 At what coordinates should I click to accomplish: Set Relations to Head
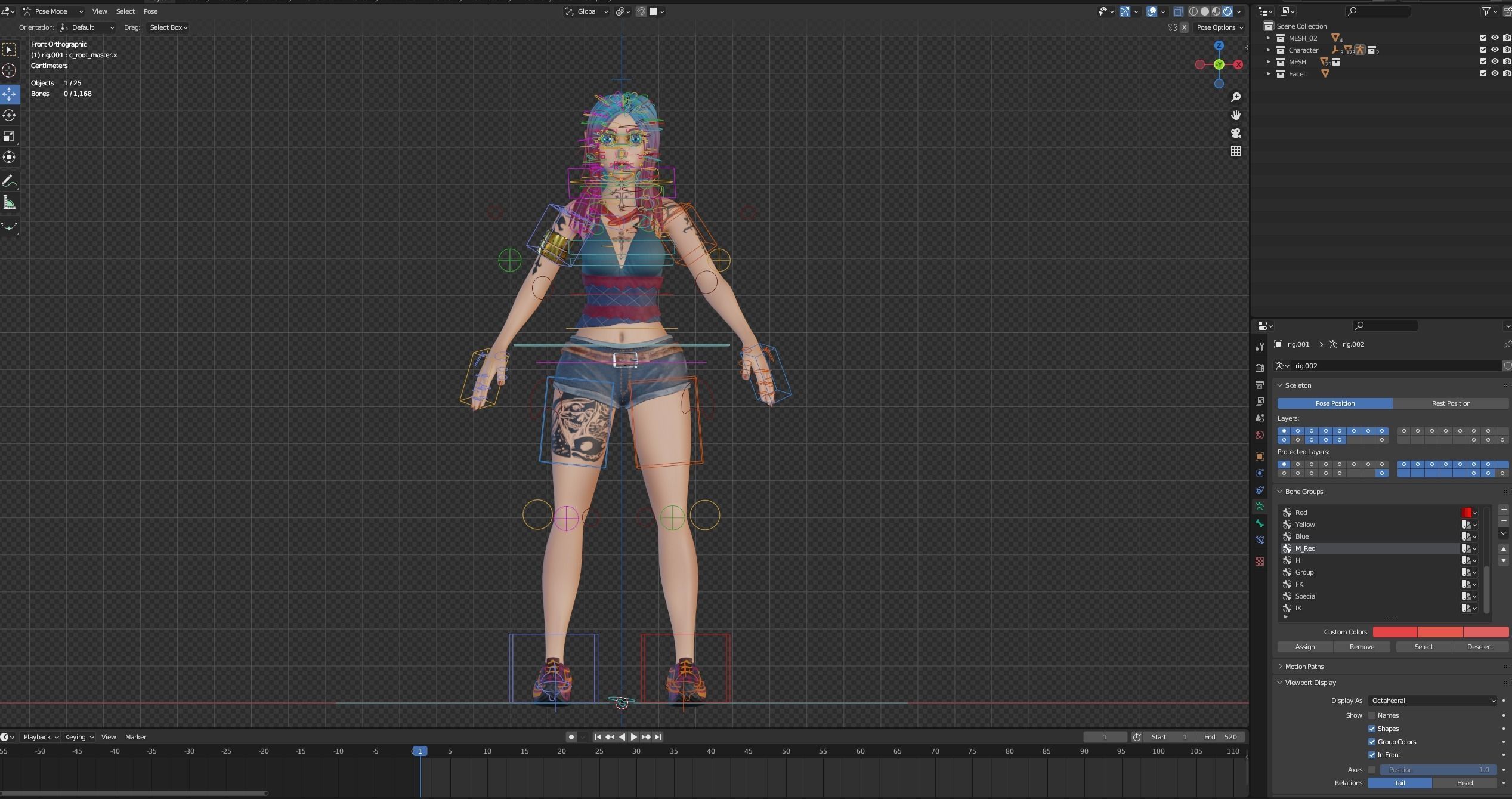click(x=1464, y=783)
